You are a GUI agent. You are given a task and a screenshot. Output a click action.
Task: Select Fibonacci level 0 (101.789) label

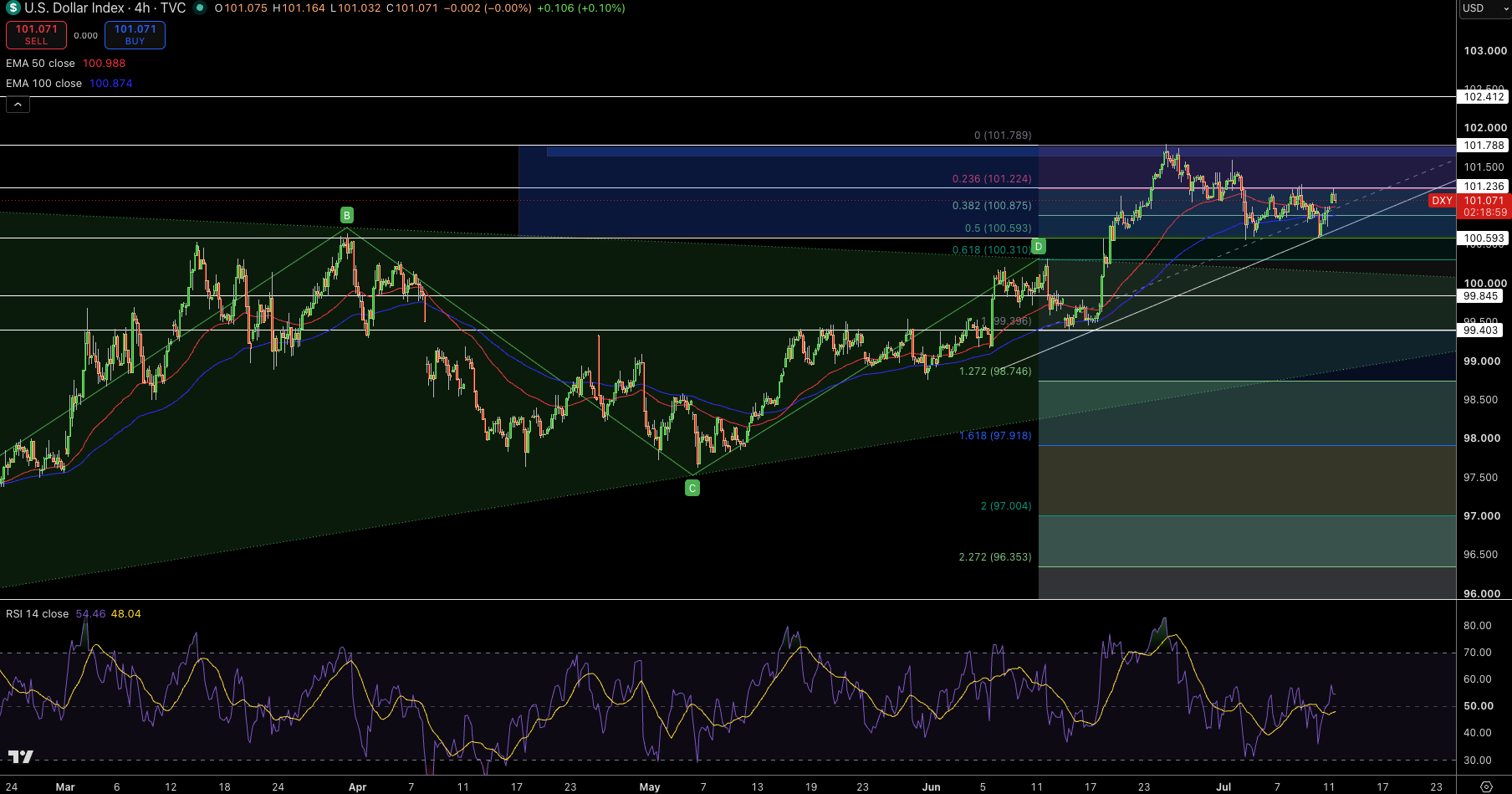pos(1003,136)
